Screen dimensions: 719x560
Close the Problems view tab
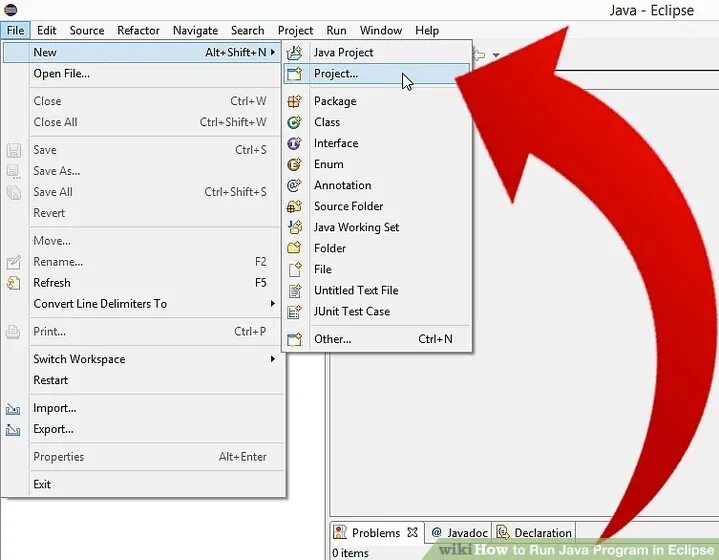click(x=413, y=532)
